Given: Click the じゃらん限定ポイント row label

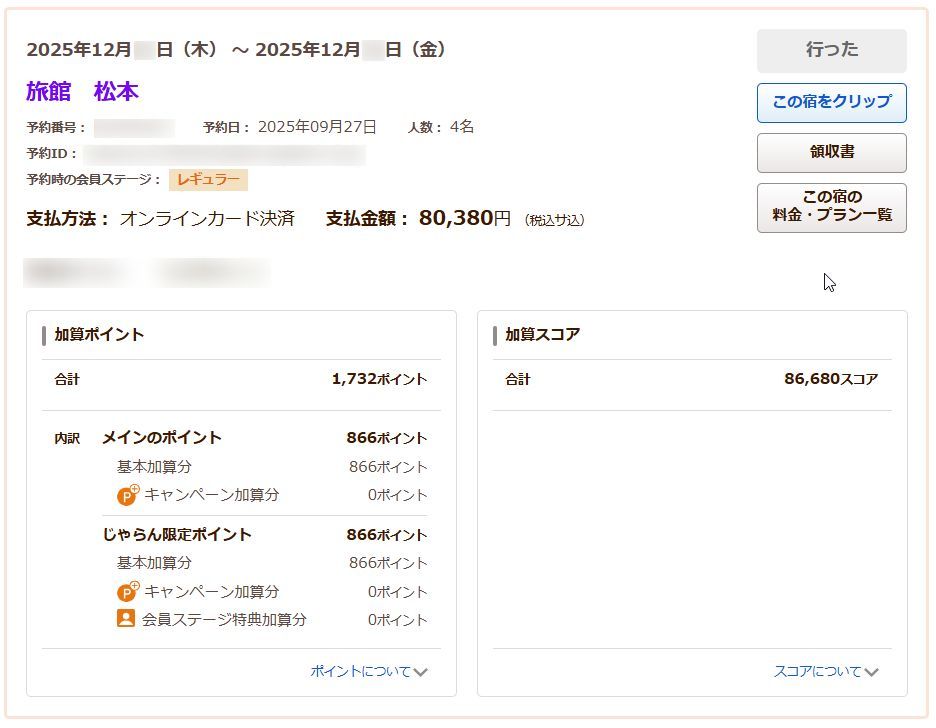Looking at the screenshot, I should tap(177, 535).
